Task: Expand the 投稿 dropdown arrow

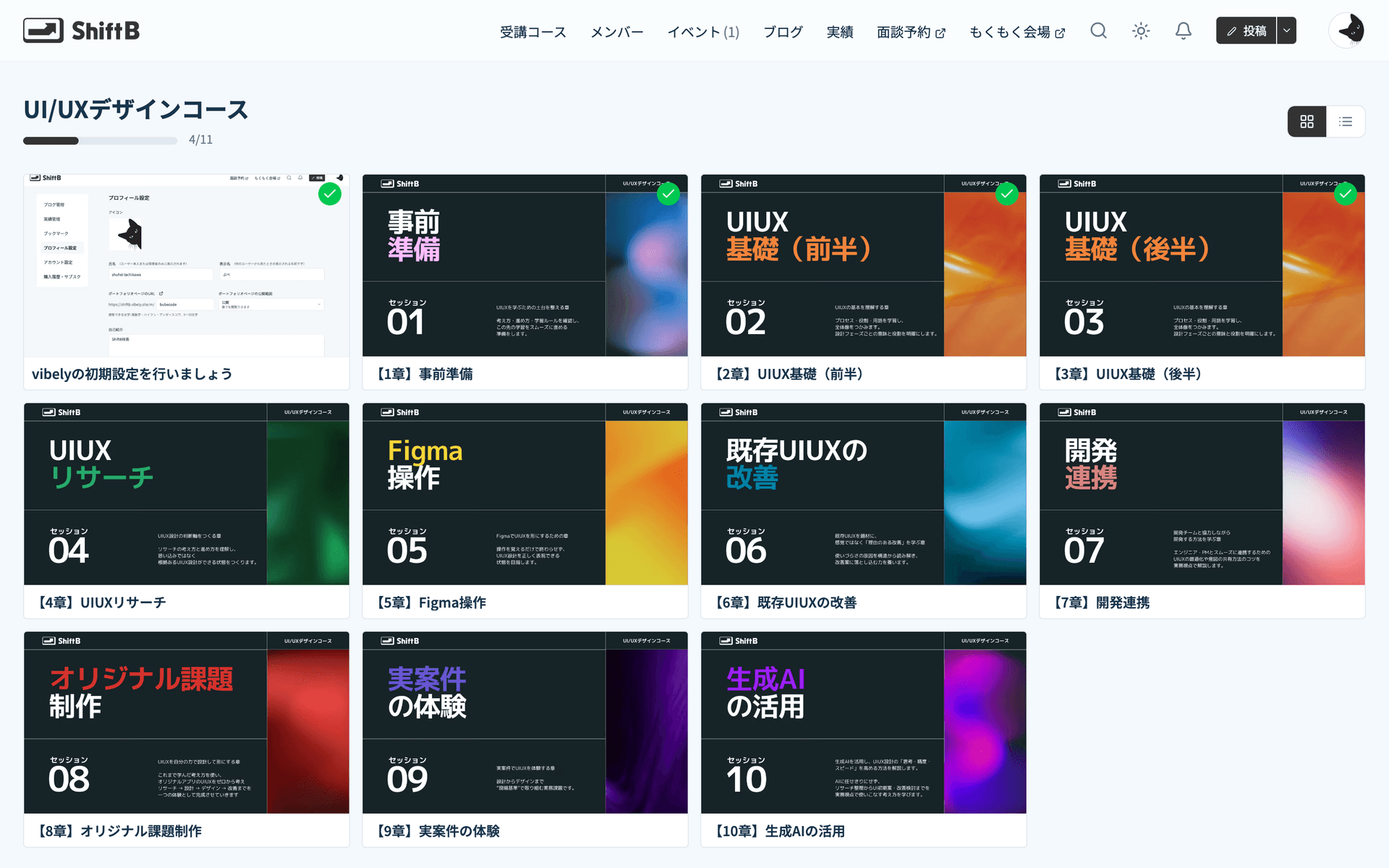Action: pyautogui.click(x=1286, y=31)
